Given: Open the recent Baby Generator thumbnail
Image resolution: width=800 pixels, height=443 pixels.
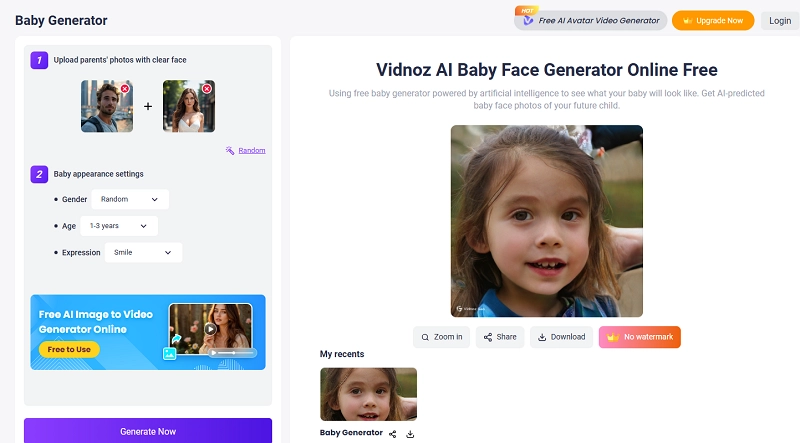Looking at the screenshot, I should click(x=368, y=394).
